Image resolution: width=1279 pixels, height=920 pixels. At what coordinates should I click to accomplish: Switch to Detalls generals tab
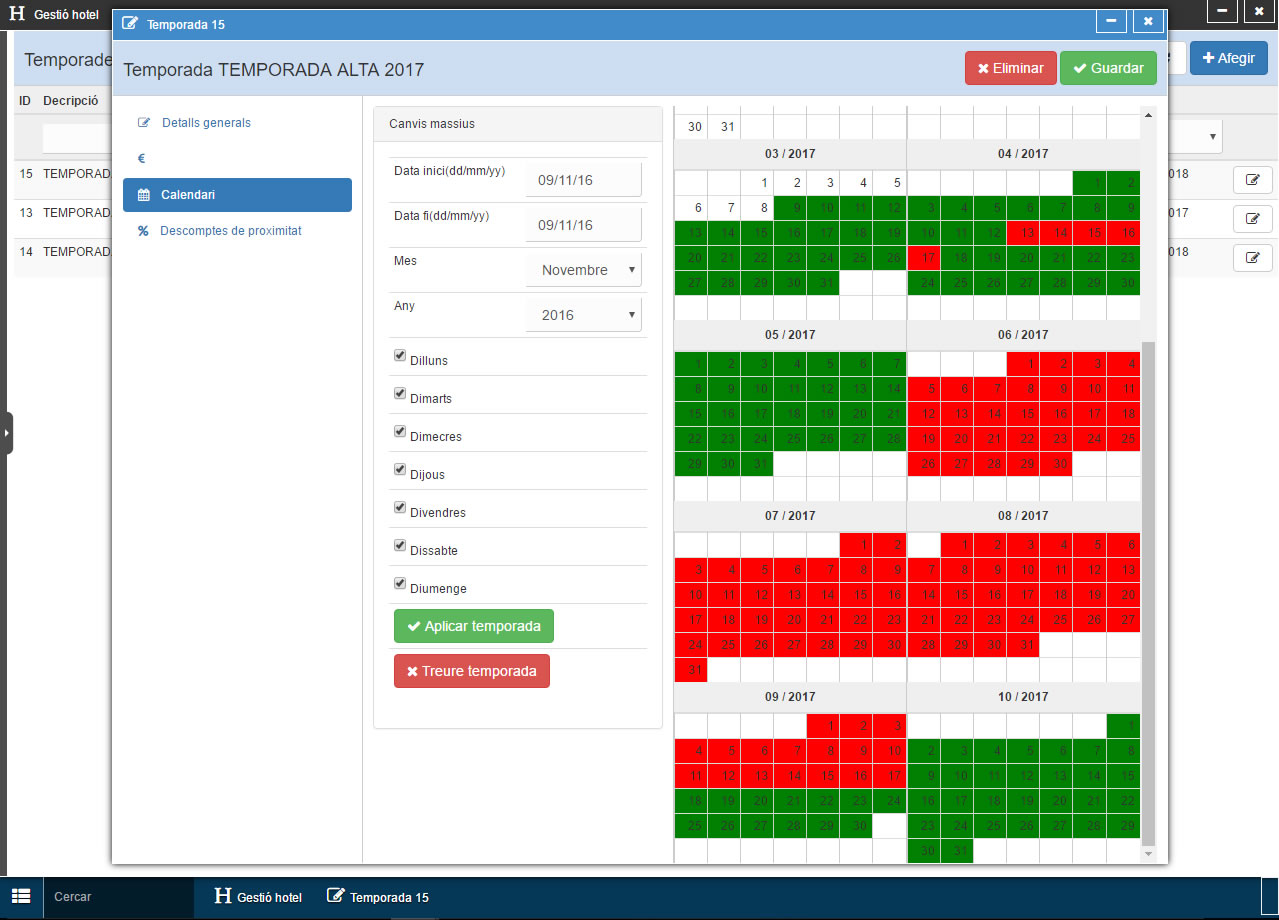pos(206,123)
